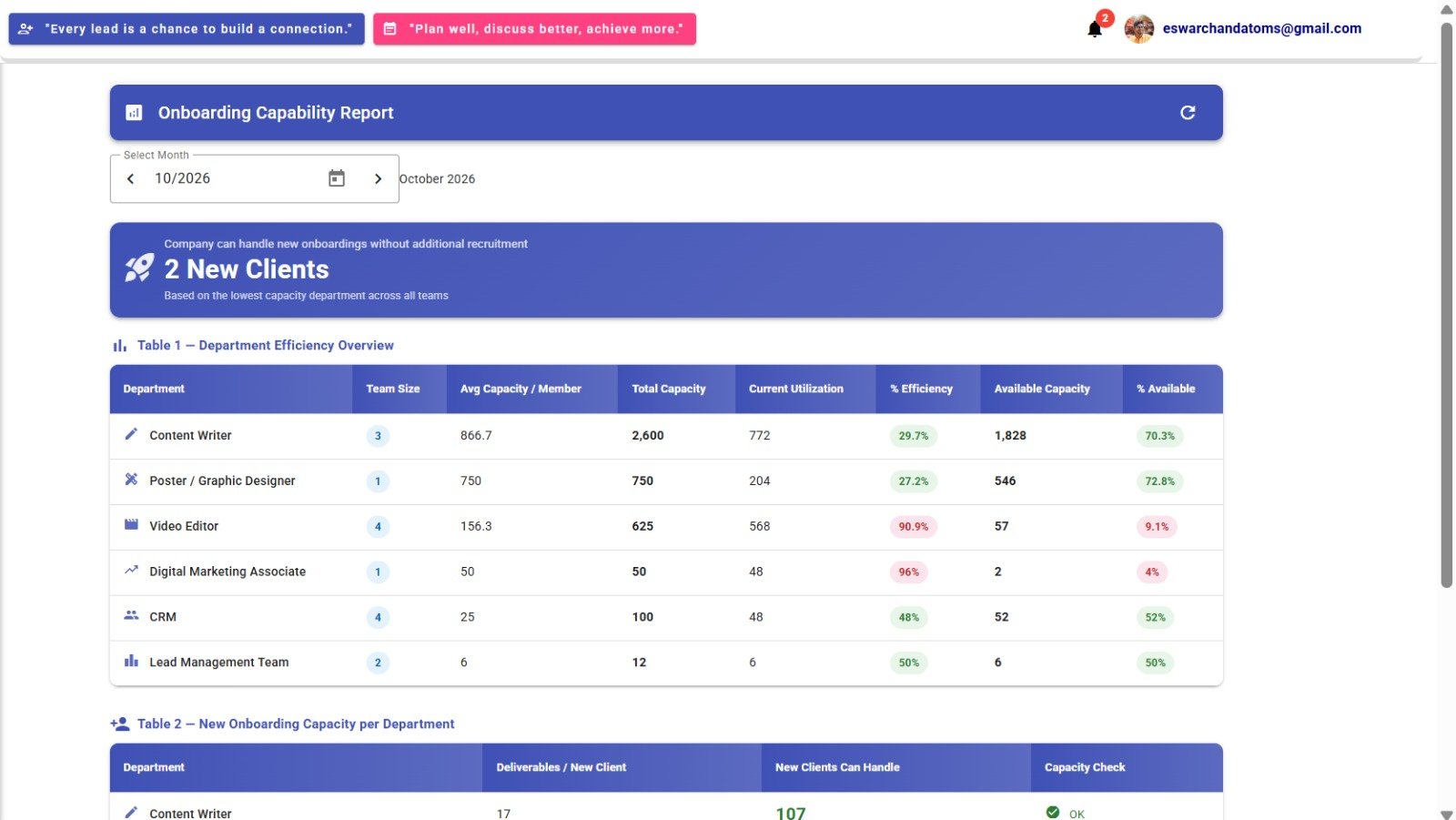
Task: Click the eswarchandatoms@gmail.com account email
Action: coord(1262,28)
